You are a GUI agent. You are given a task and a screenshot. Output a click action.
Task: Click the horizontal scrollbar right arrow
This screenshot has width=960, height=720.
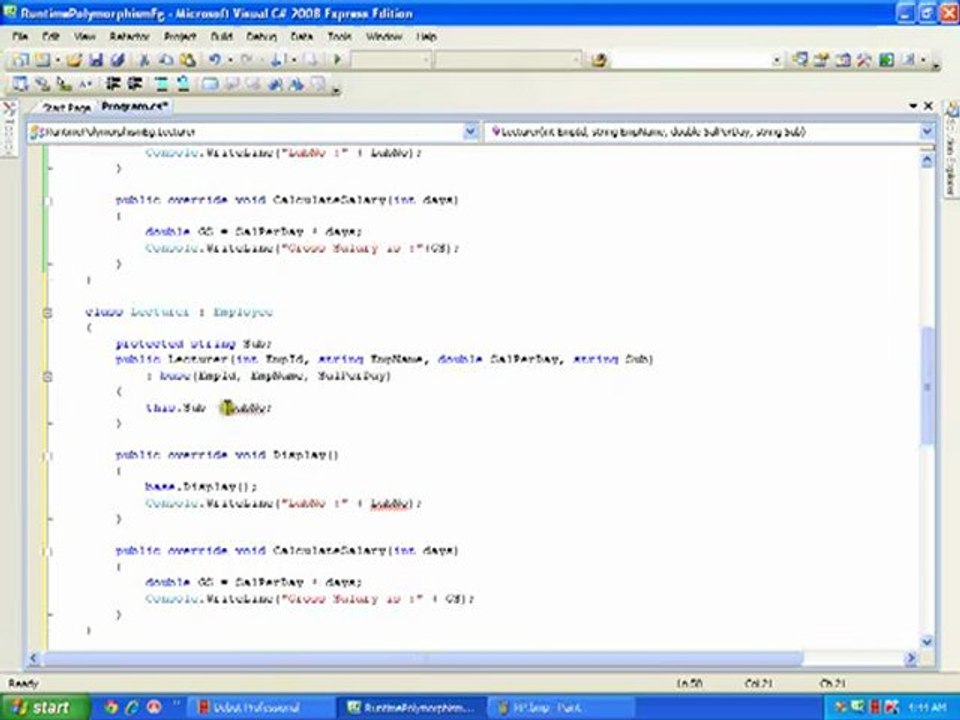pos(911,658)
